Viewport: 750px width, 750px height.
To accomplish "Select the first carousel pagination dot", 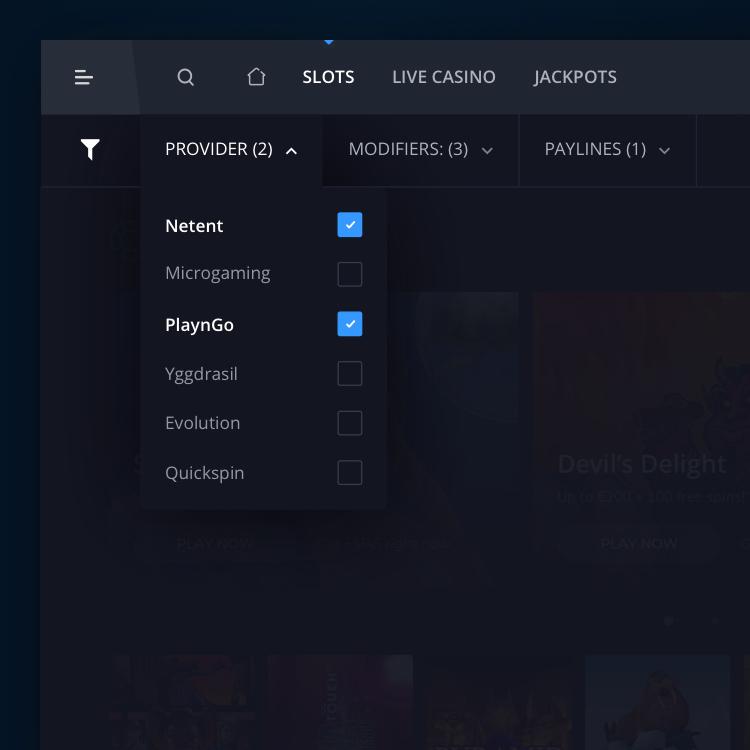I will [668, 621].
